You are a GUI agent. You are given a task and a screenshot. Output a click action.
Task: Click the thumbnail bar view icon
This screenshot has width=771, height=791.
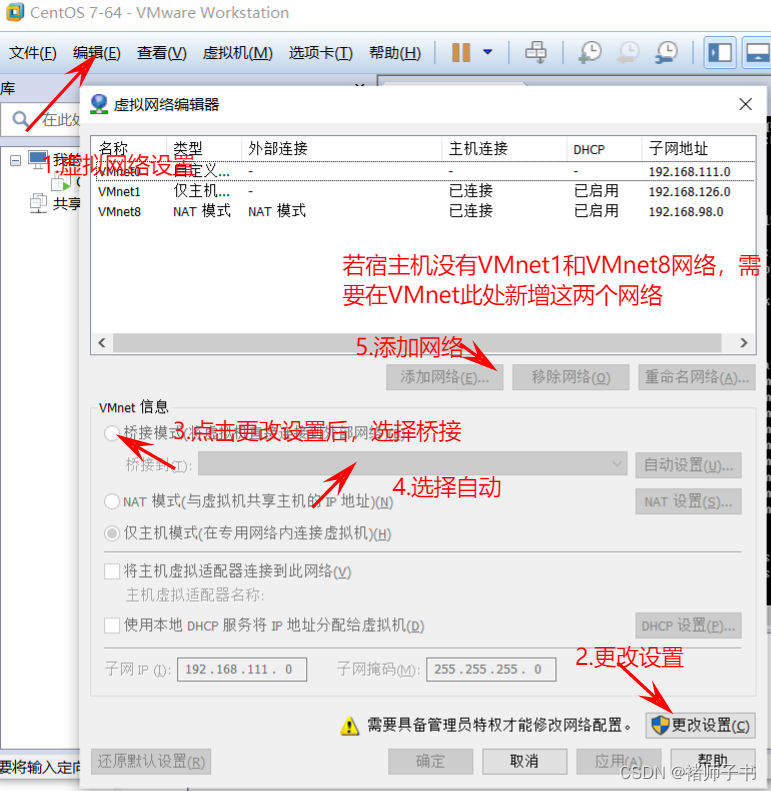pos(757,52)
